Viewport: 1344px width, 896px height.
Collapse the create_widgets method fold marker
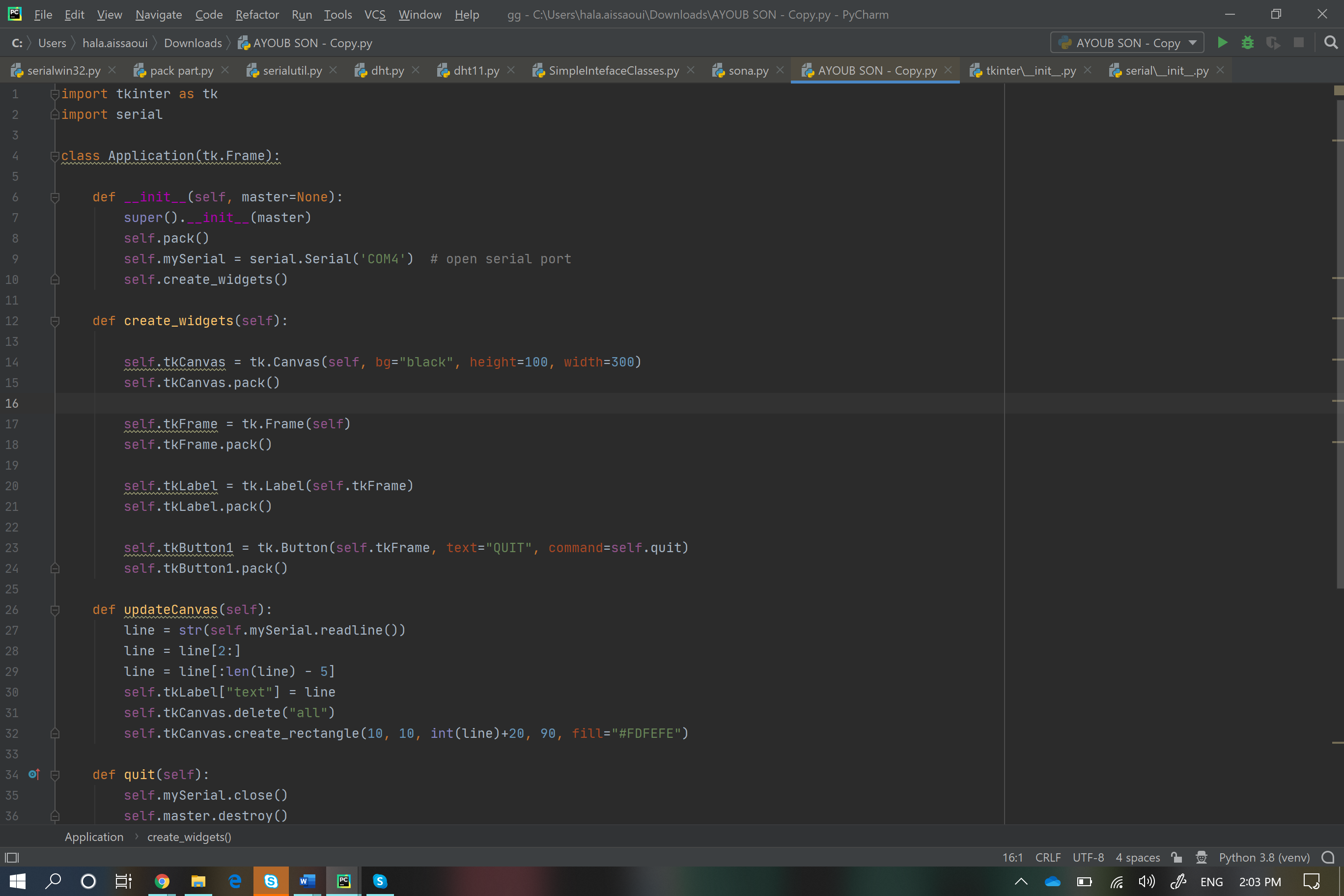pos(55,321)
